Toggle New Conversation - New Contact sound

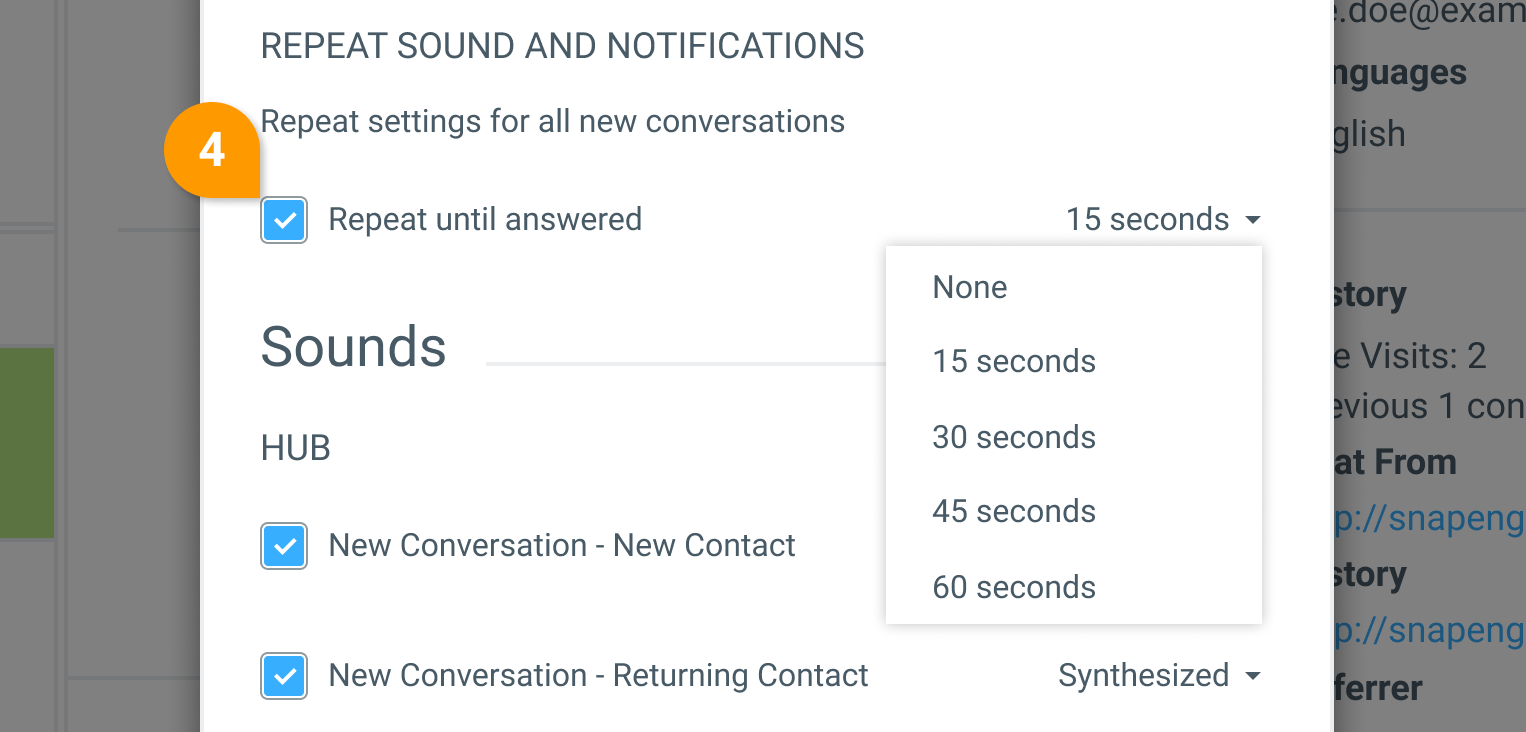(x=284, y=546)
